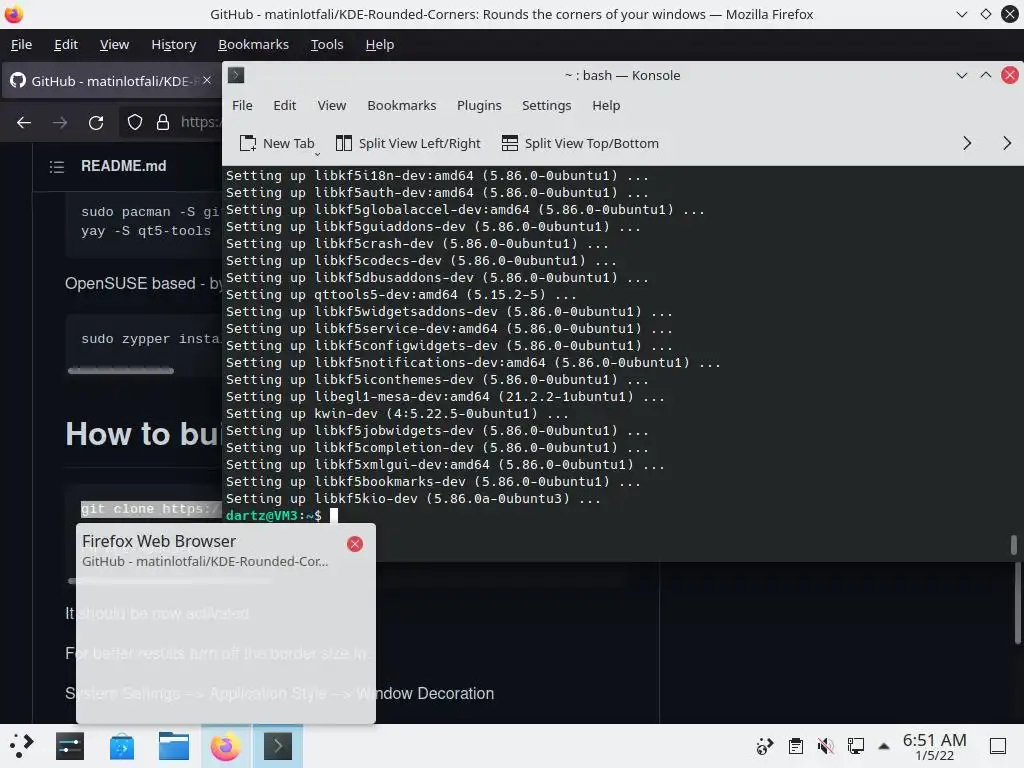Maximize the Firefox window
Viewport: 1024px width, 768px height.
pos(985,14)
